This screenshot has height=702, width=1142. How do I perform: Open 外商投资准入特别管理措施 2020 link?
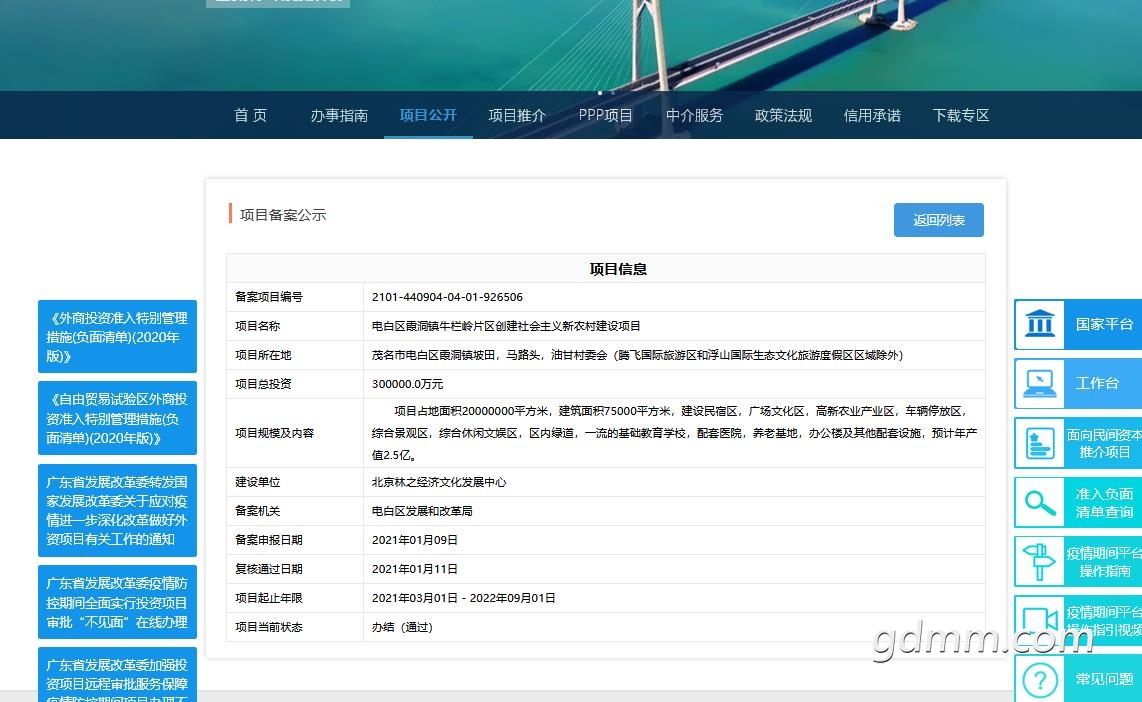[117, 337]
